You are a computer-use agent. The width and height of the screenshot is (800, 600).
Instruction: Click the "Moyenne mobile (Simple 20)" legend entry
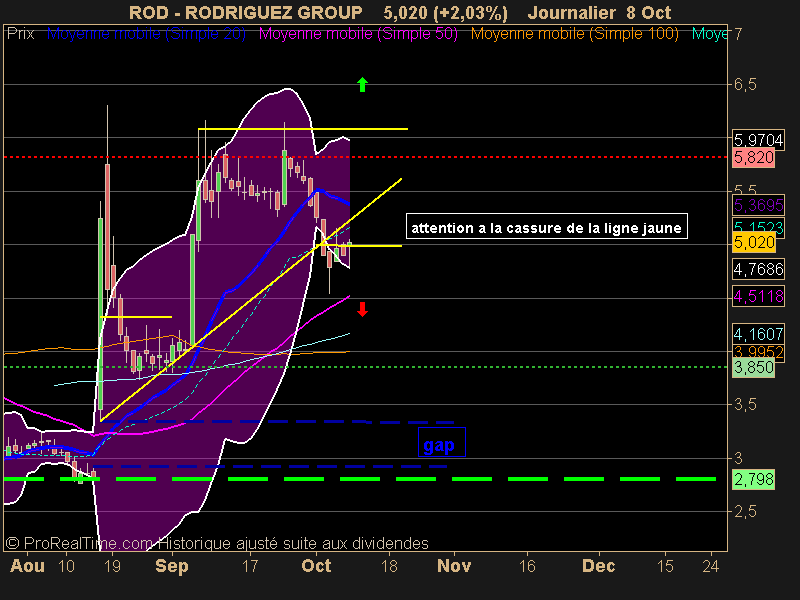point(146,34)
